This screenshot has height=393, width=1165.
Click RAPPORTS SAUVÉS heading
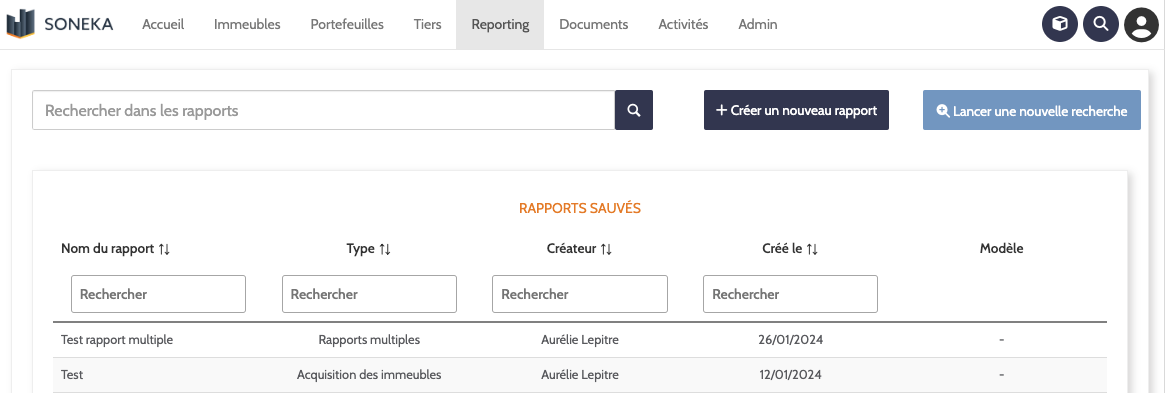tap(580, 209)
